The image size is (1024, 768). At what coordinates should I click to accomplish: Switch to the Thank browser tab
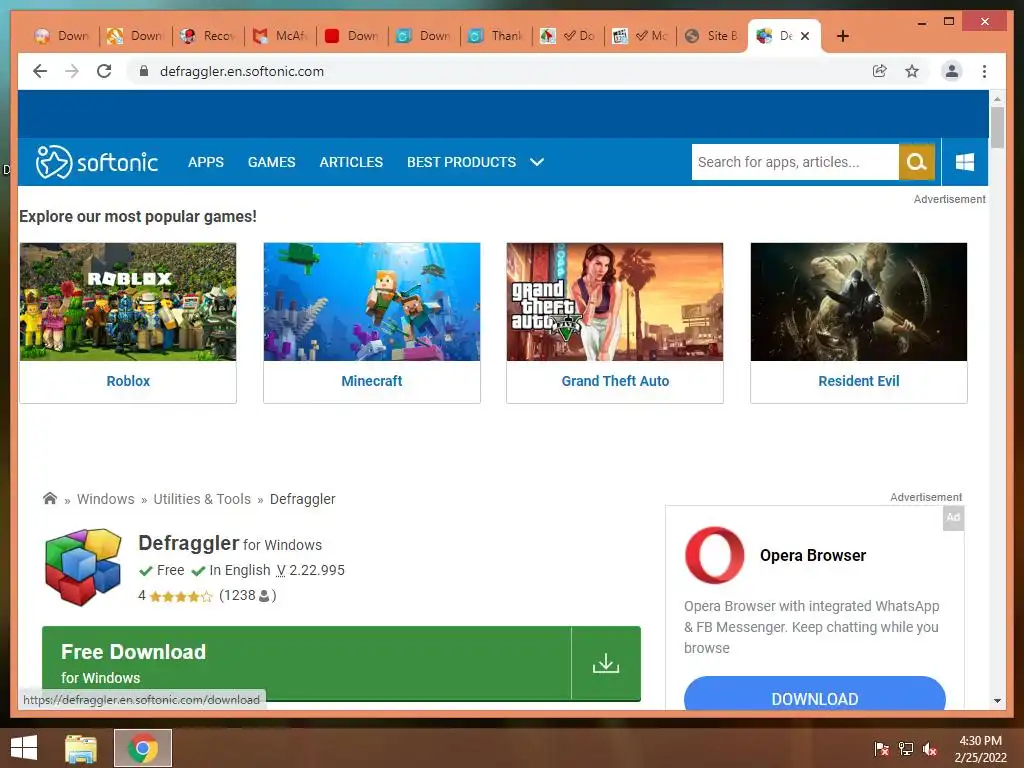pos(497,36)
